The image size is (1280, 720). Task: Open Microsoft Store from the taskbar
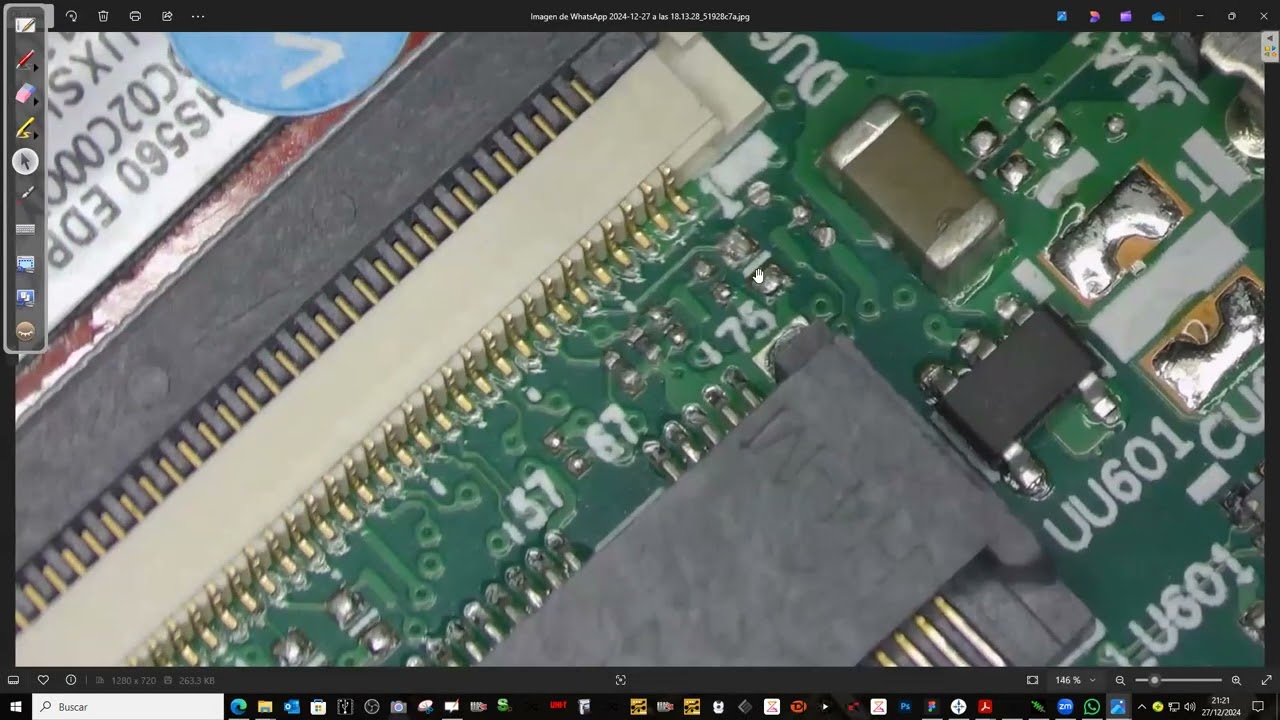pyautogui.click(x=318, y=706)
